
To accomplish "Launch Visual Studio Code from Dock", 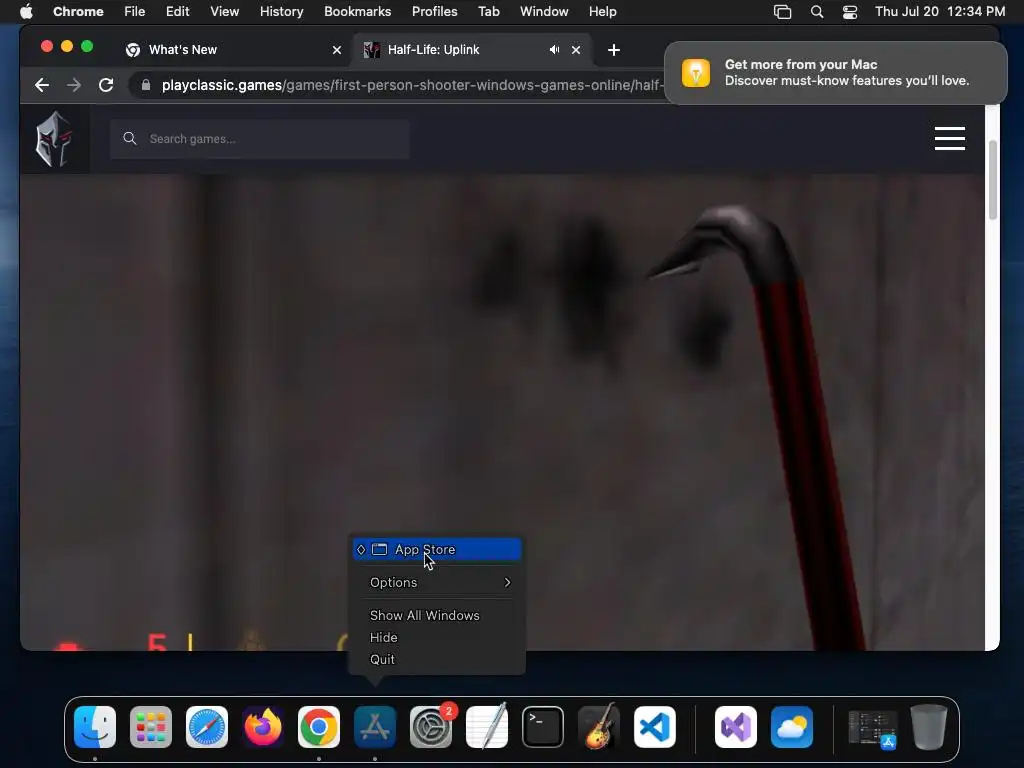I will (x=655, y=727).
